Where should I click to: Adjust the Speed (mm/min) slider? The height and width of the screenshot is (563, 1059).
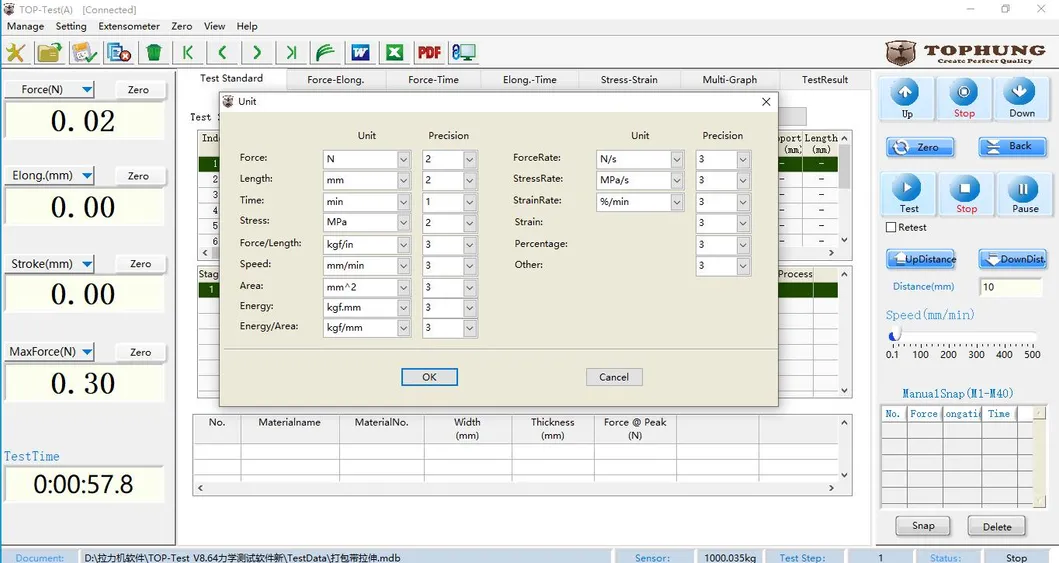point(895,336)
